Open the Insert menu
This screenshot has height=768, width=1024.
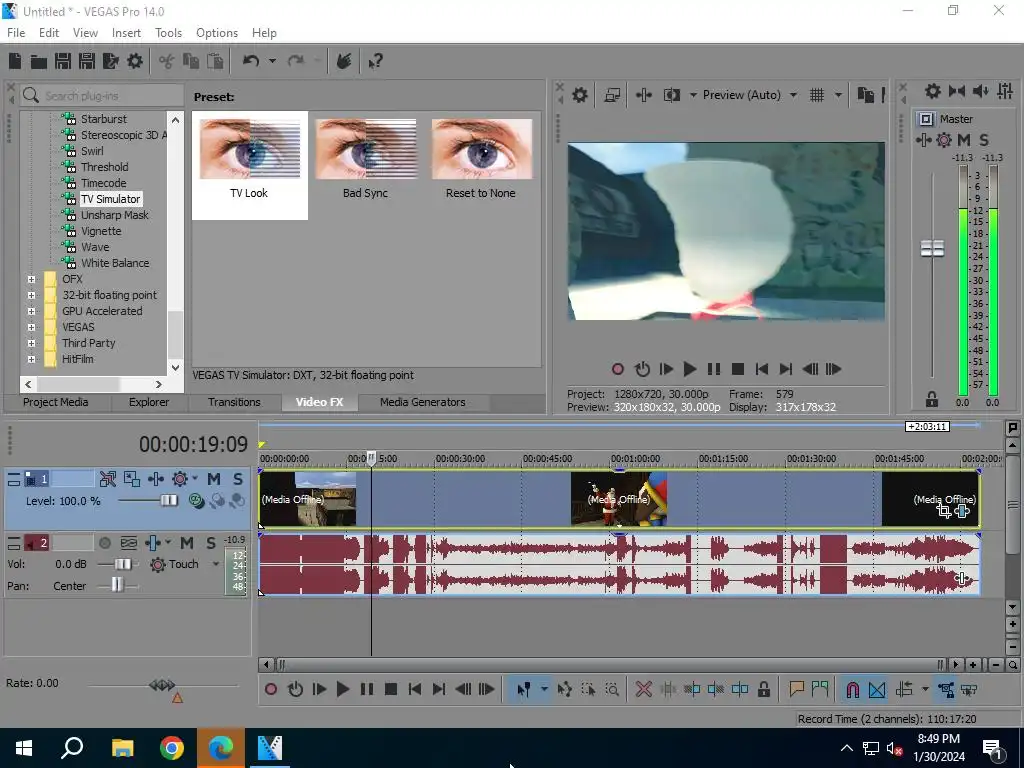tap(126, 33)
